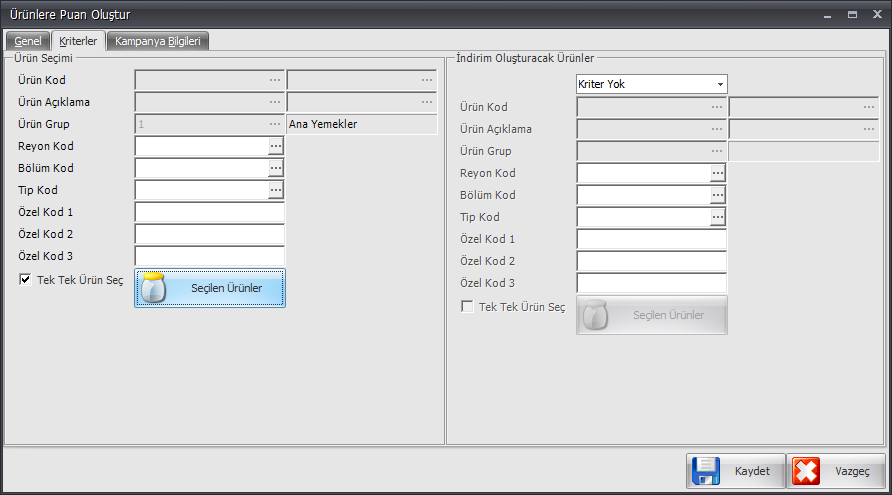Enable Tek Tek Ürün Seç in İndirim panel
Viewport: 892px width, 495px height.
(x=467, y=307)
